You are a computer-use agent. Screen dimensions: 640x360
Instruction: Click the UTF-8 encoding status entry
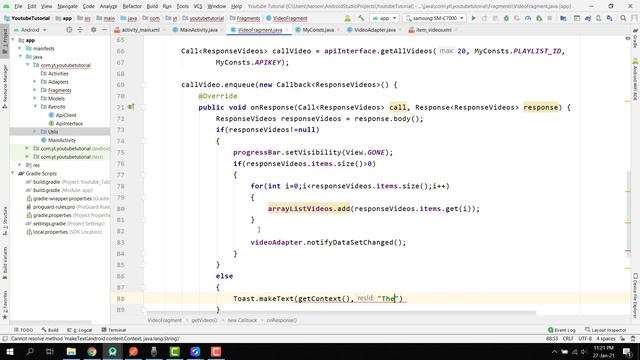585,339
